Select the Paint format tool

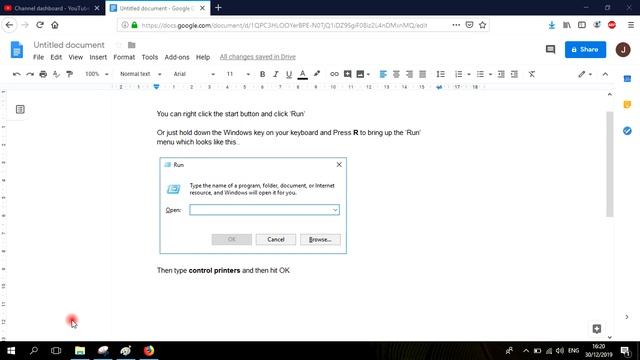[x=69, y=74]
